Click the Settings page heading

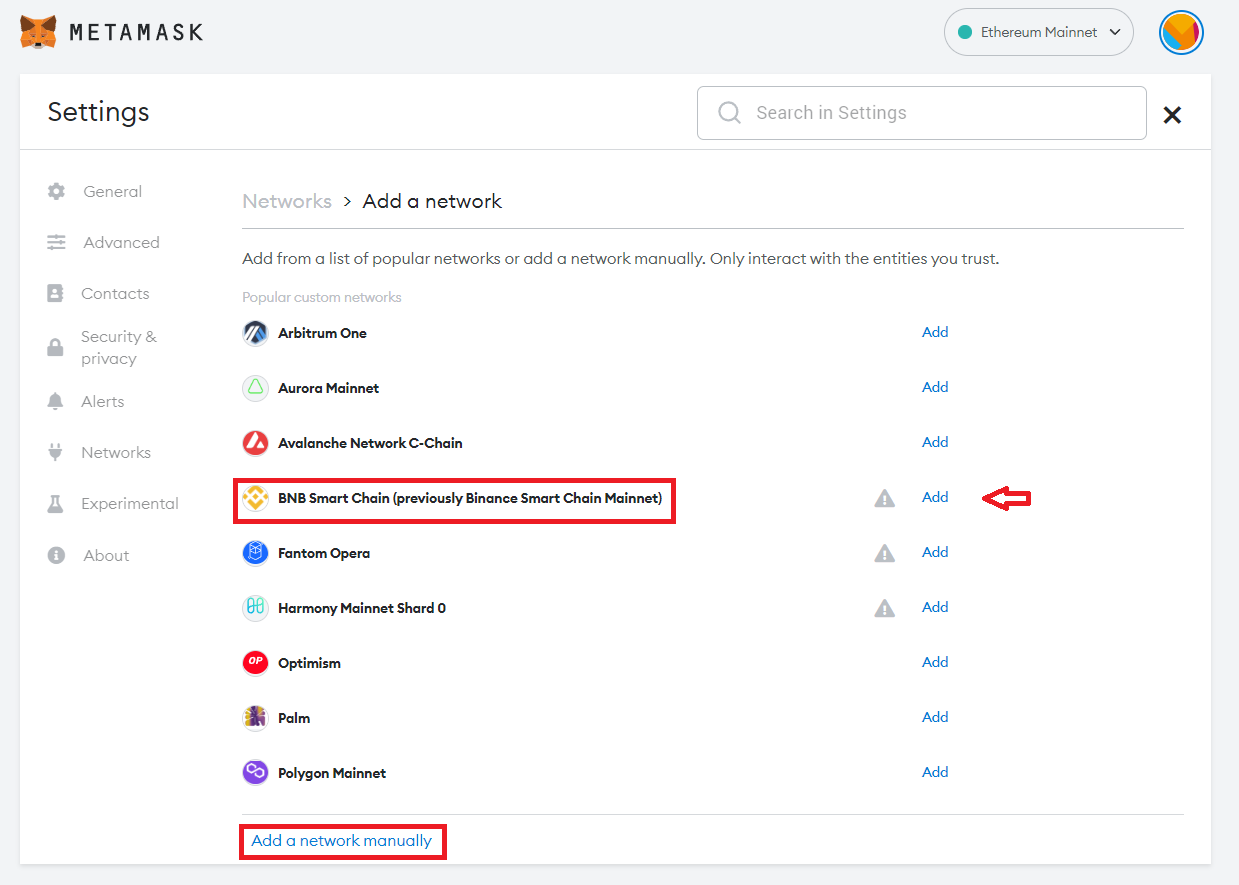coord(98,112)
